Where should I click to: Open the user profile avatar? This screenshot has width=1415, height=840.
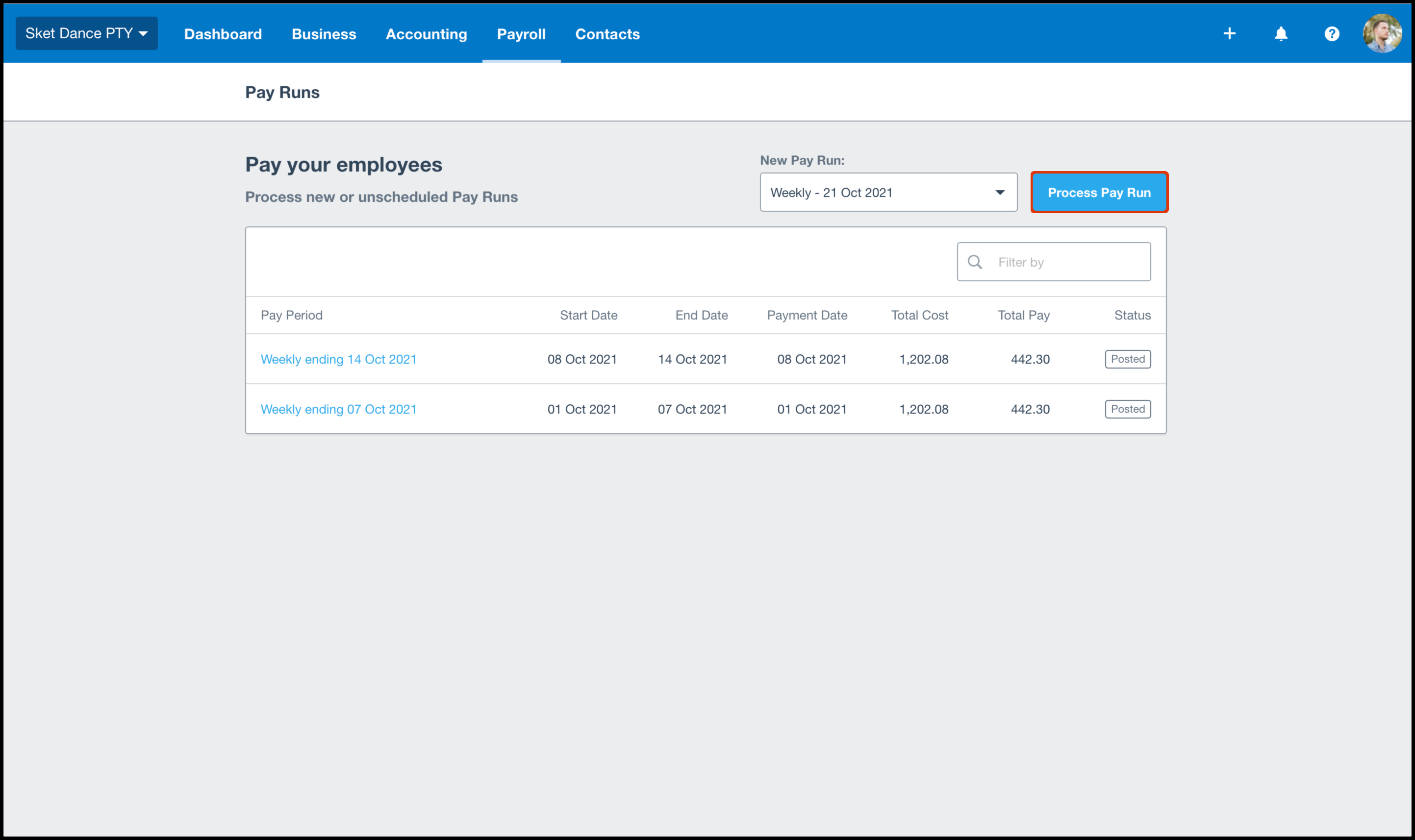click(x=1382, y=33)
